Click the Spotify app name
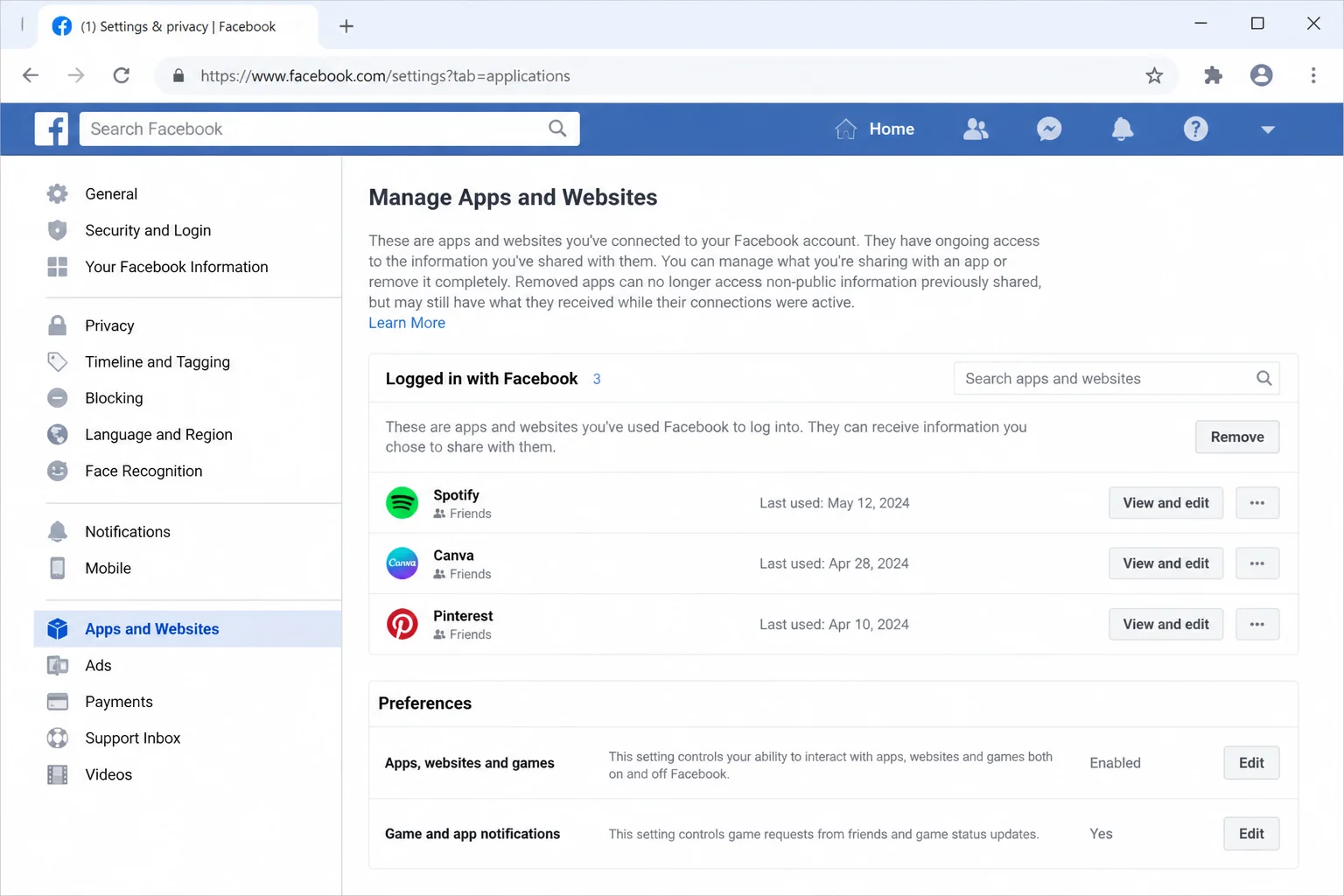The height and width of the screenshot is (896, 1344). [x=456, y=494]
